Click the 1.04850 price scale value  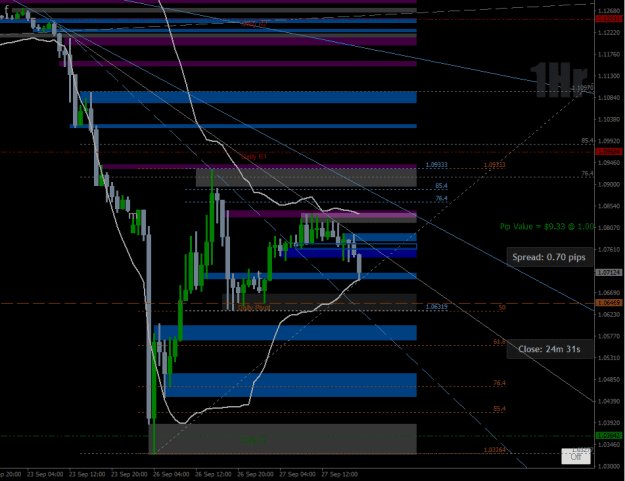click(x=609, y=379)
